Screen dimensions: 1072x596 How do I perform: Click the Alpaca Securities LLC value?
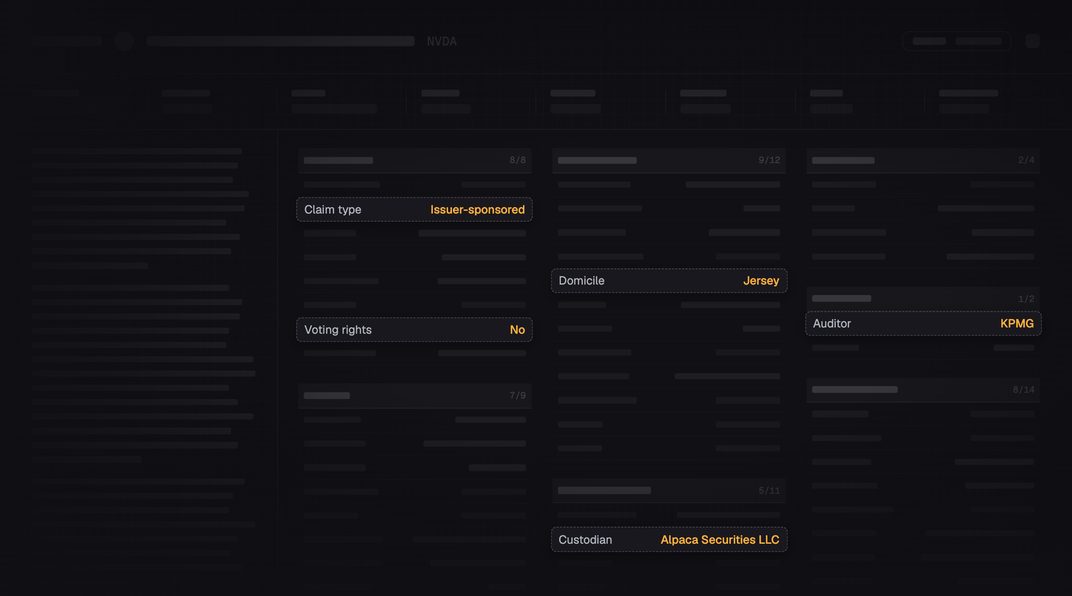click(719, 540)
